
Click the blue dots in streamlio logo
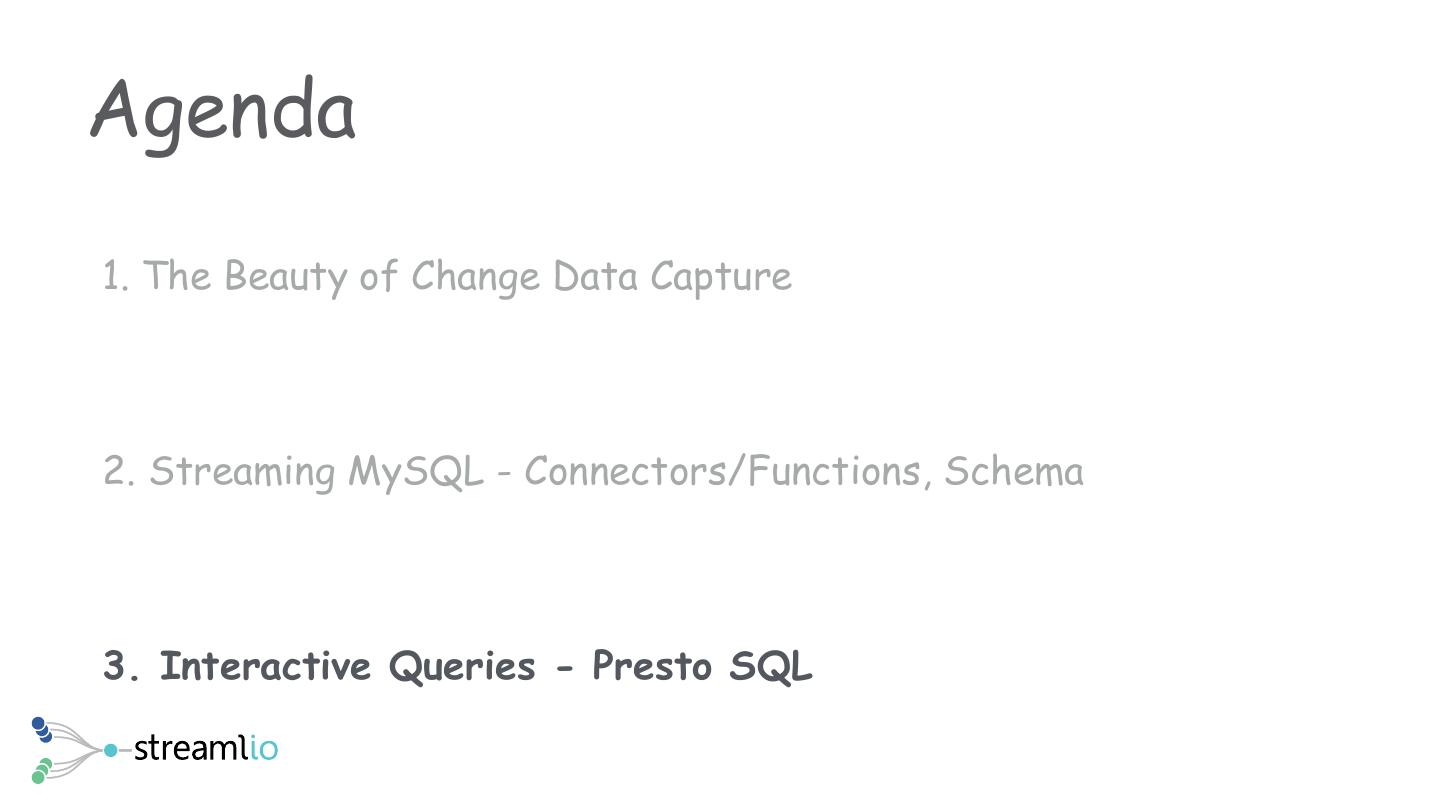pos(41,729)
